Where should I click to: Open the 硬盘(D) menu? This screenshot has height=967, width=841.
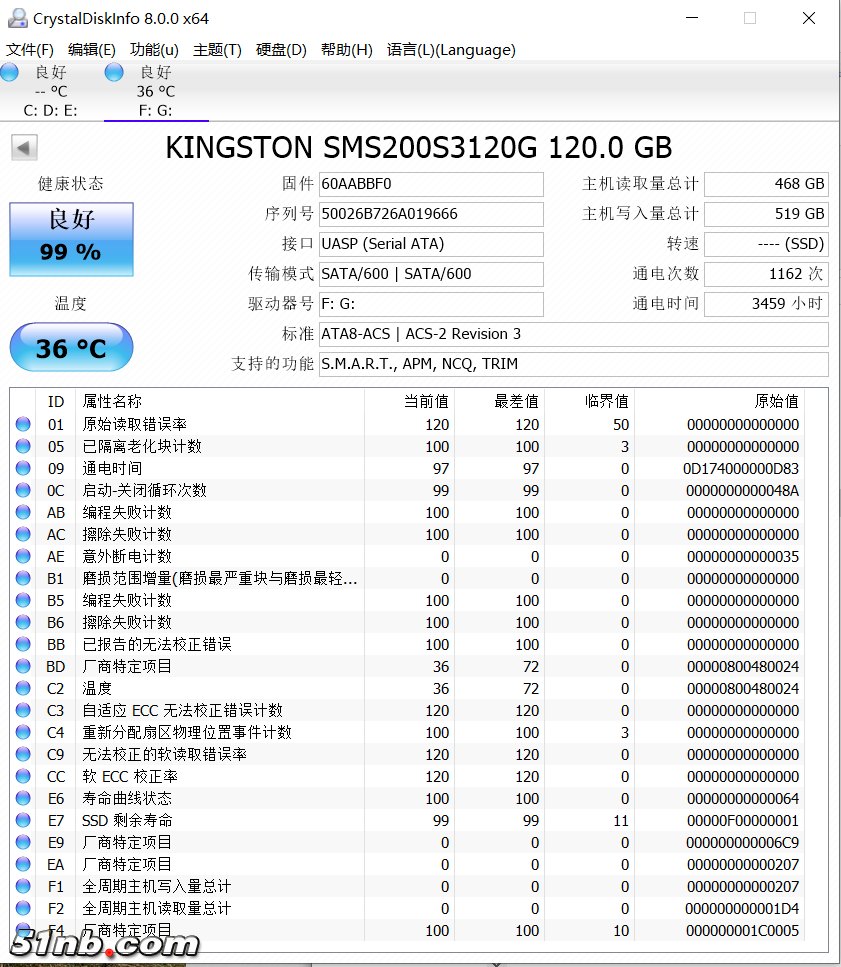(281, 50)
